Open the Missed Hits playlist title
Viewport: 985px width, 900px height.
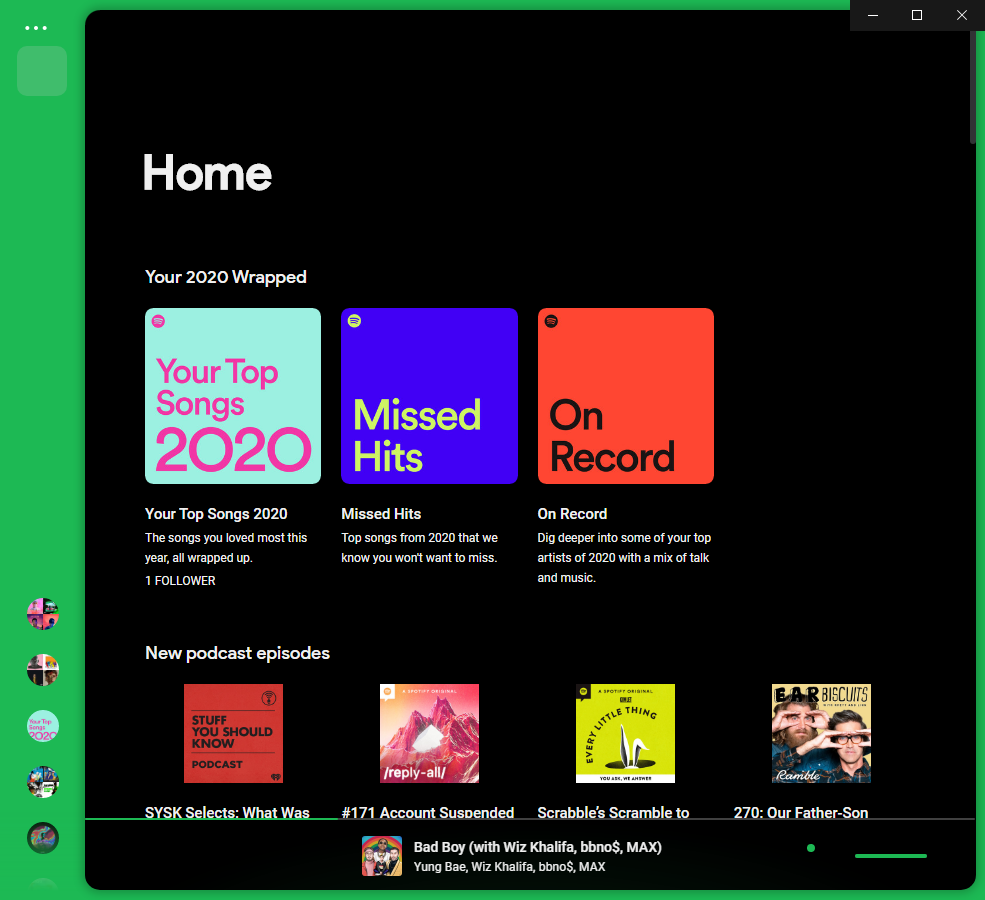click(x=381, y=513)
